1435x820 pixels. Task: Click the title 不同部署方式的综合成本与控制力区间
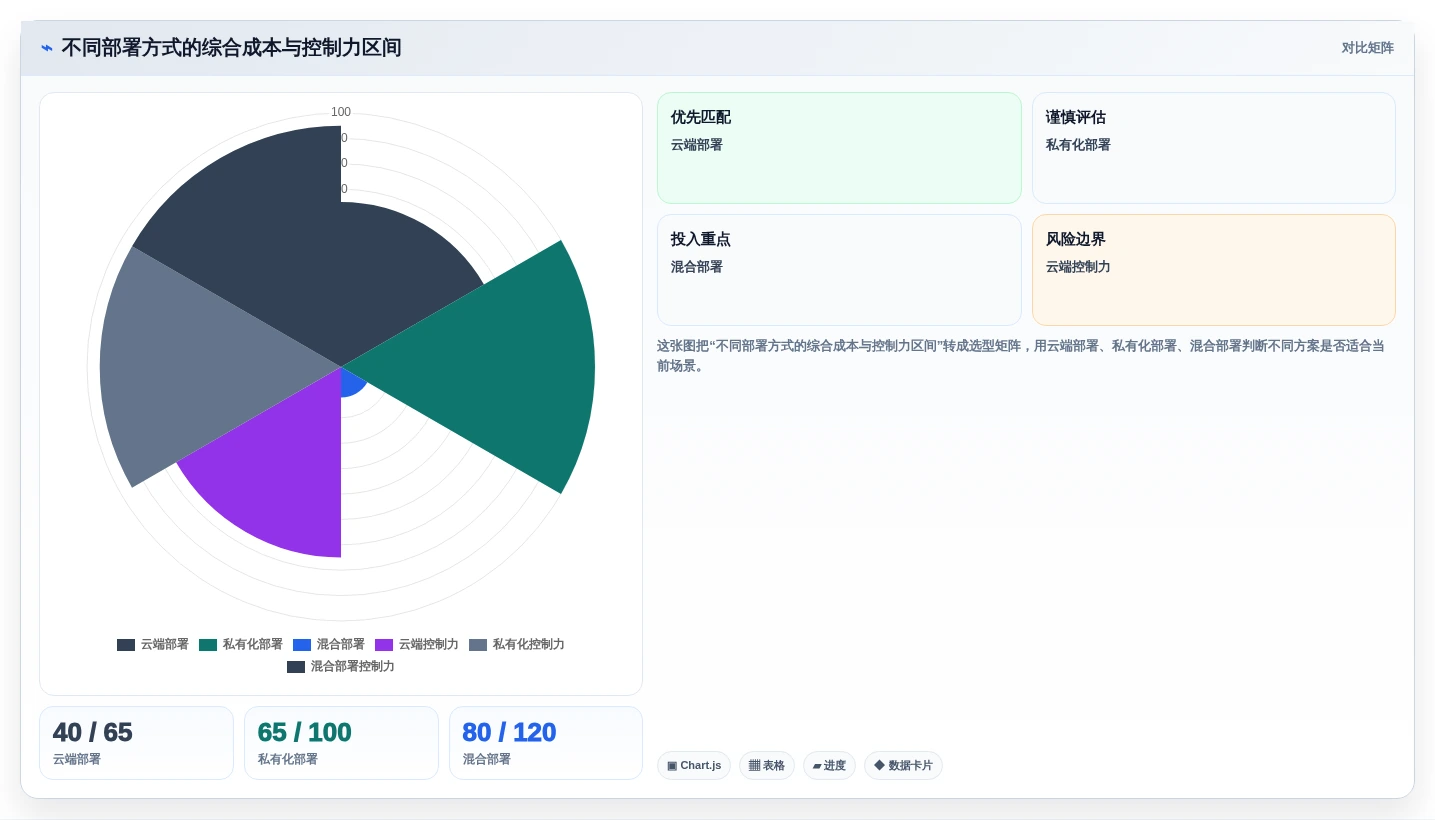point(231,48)
